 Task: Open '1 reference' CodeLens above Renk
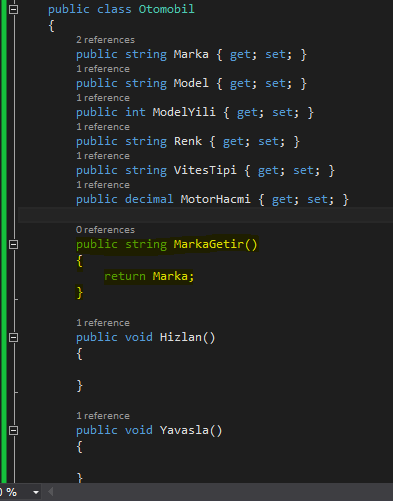pos(103,127)
